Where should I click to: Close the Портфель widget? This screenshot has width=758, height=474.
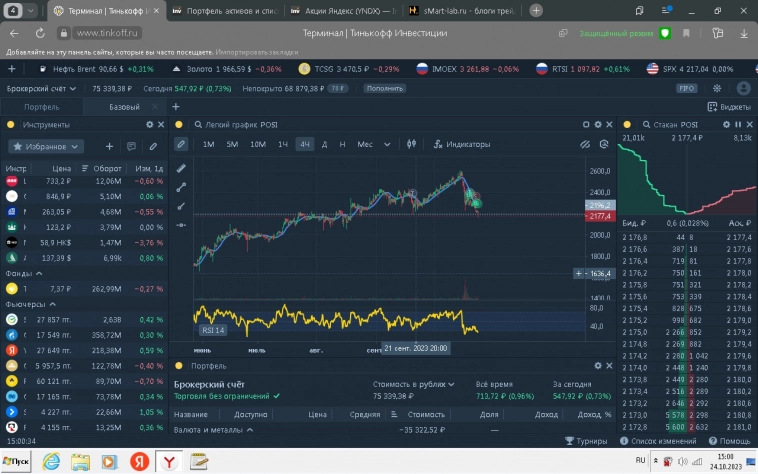[610, 366]
